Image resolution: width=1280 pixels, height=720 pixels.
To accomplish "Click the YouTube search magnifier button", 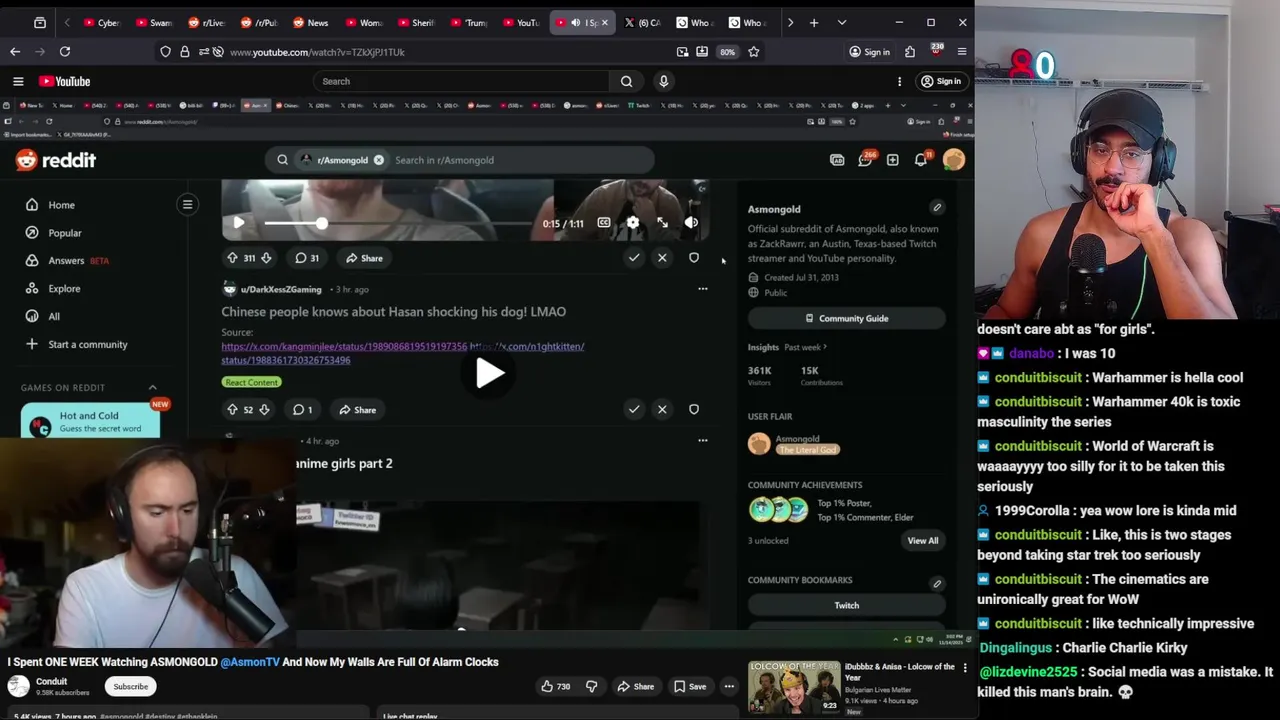I will tap(626, 81).
